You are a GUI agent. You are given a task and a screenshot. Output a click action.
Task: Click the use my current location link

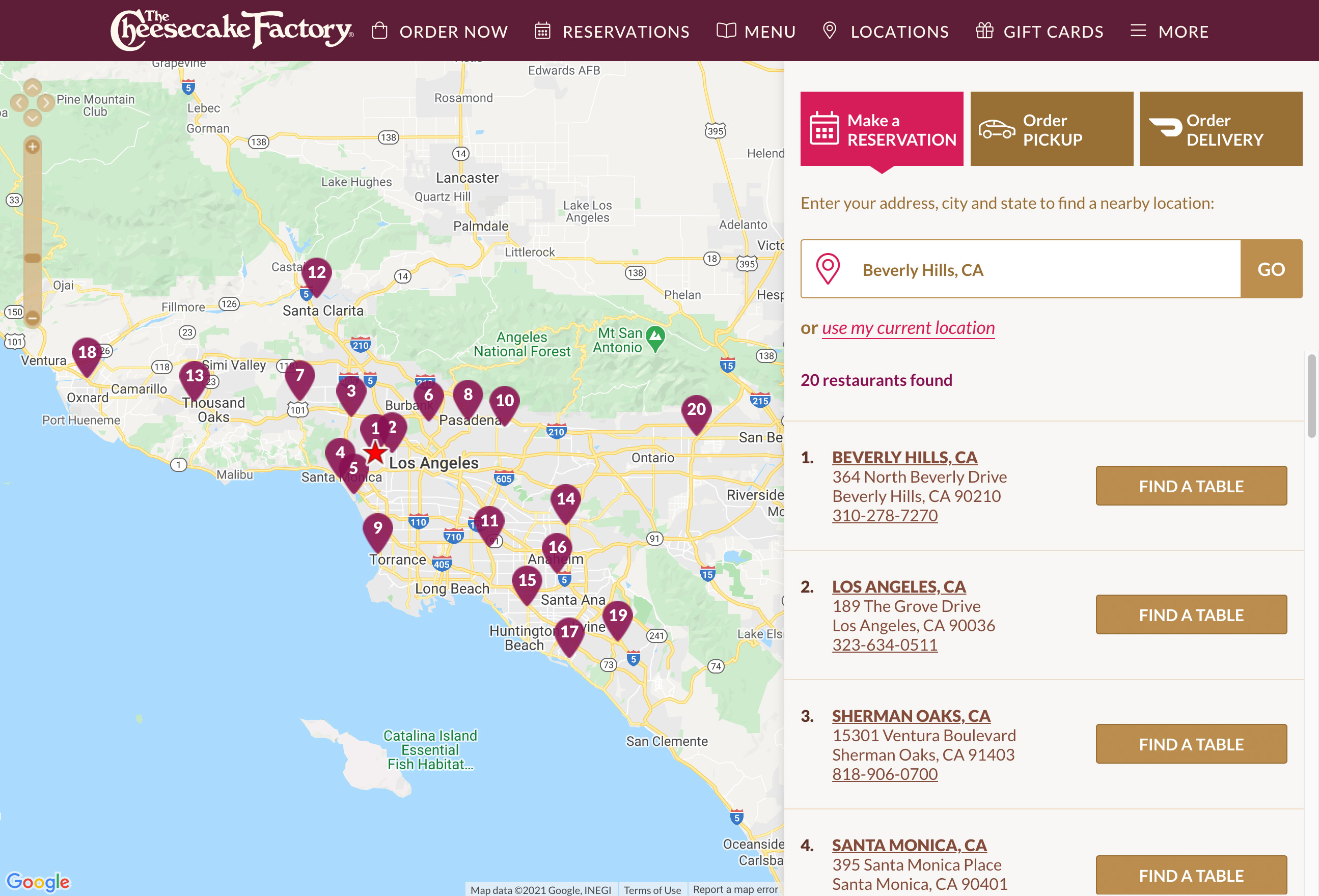click(908, 328)
